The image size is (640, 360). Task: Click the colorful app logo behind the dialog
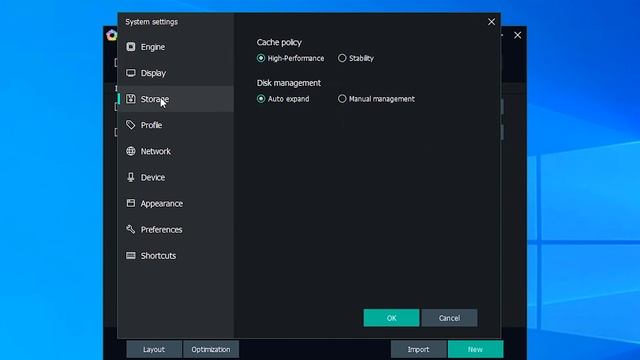point(111,35)
